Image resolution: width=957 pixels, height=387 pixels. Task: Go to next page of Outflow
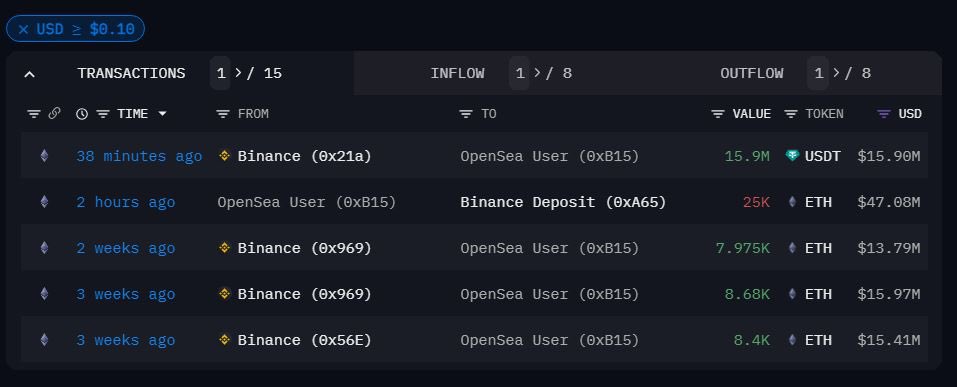tap(836, 73)
